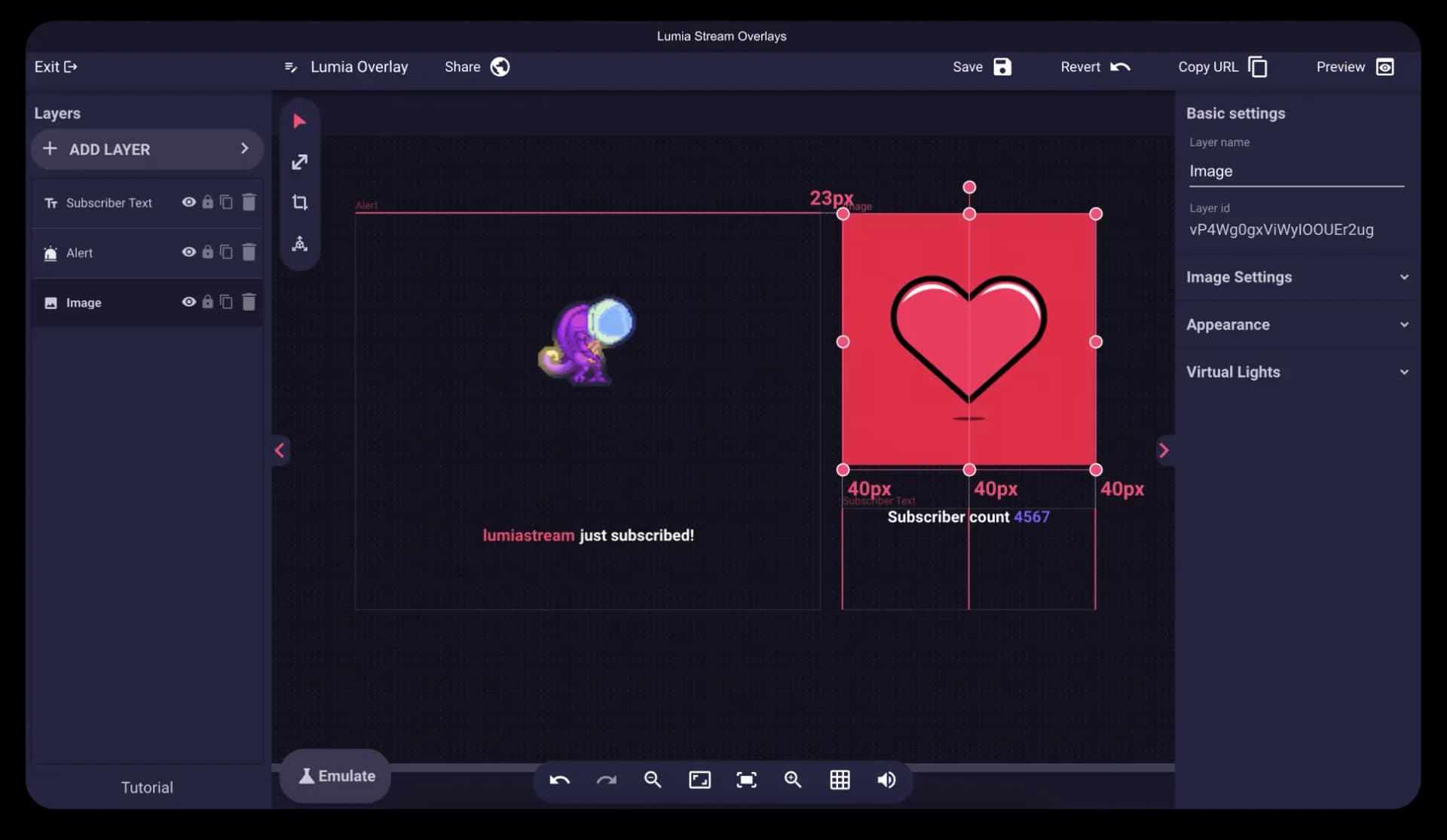1447x840 pixels.
Task: Hide the Subscriber Text layer
Action: pos(188,202)
